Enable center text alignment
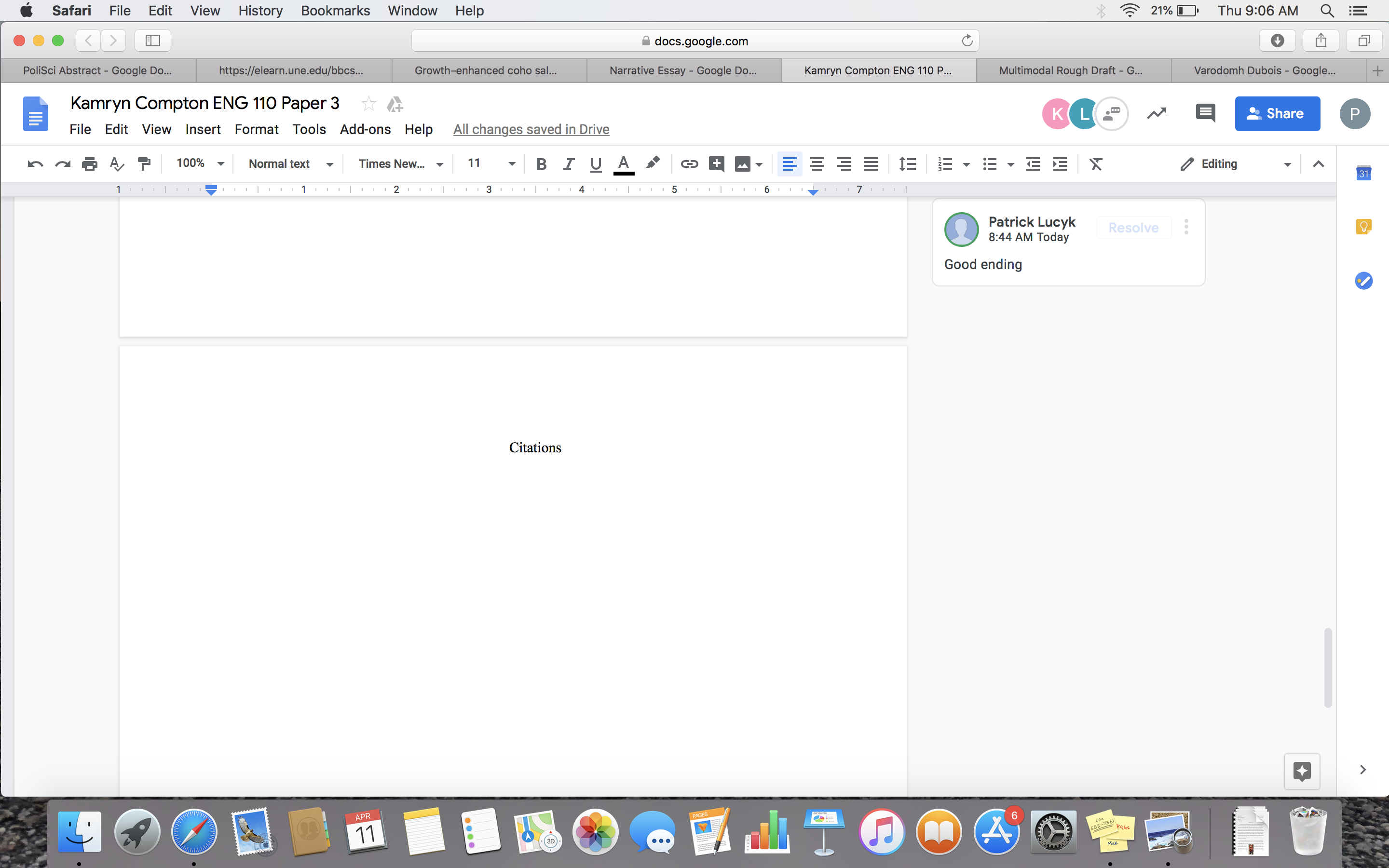Image resolution: width=1389 pixels, height=868 pixels. point(817,164)
